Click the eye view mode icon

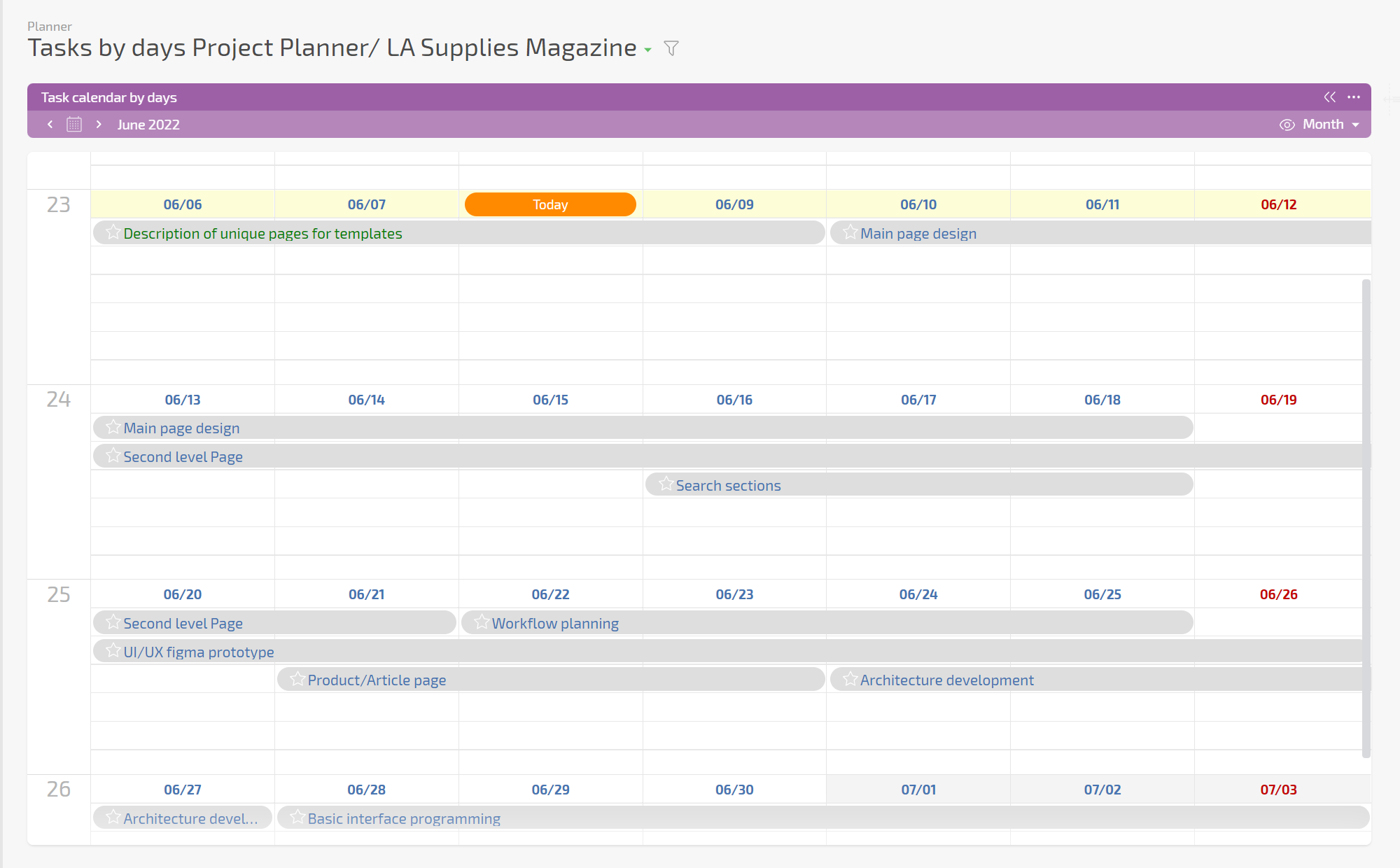pyautogui.click(x=1287, y=125)
